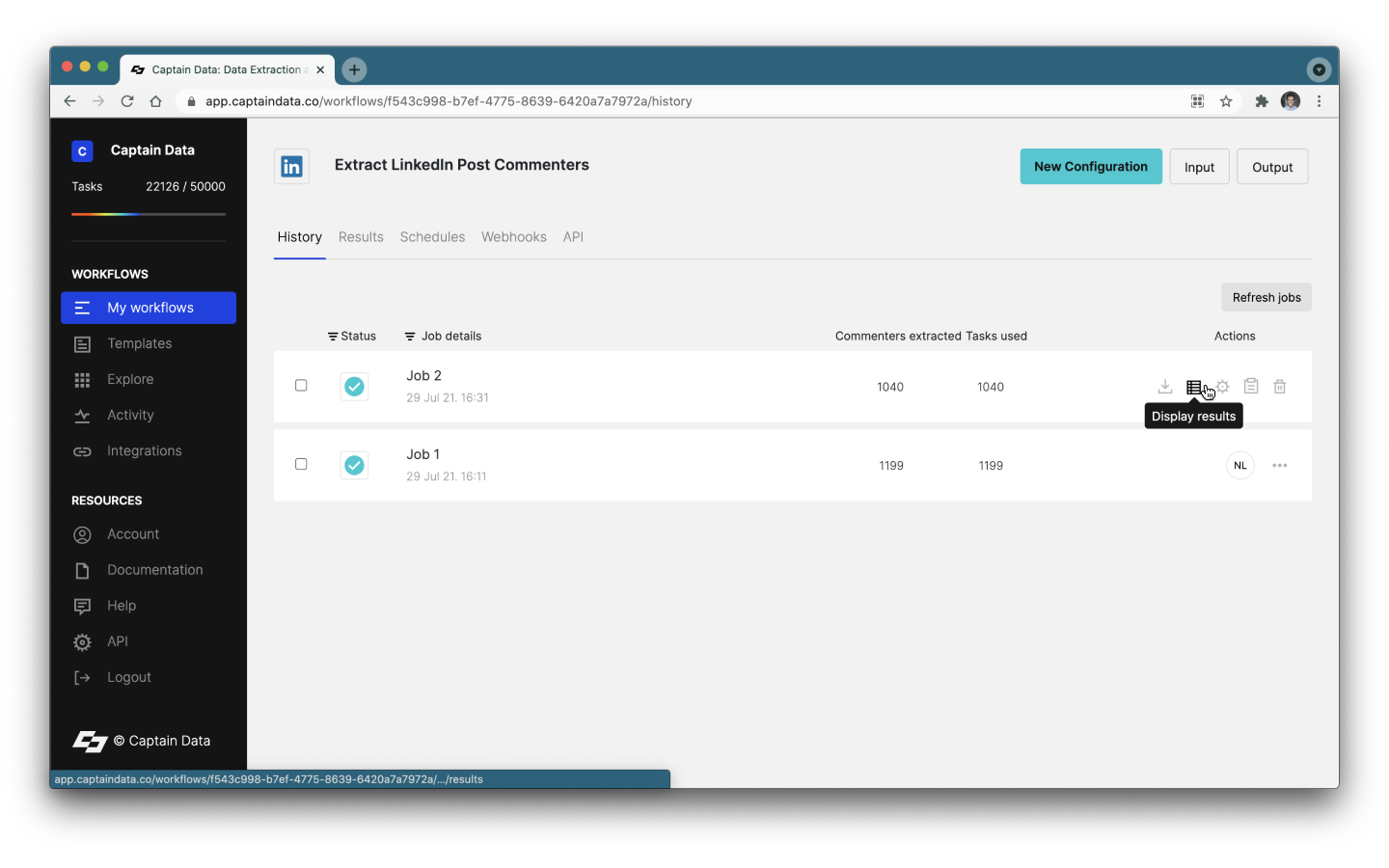The width and height of the screenshot is (1389, 868).
Task: Click the Documentation page icon
Action: click(x=83, y=571)
